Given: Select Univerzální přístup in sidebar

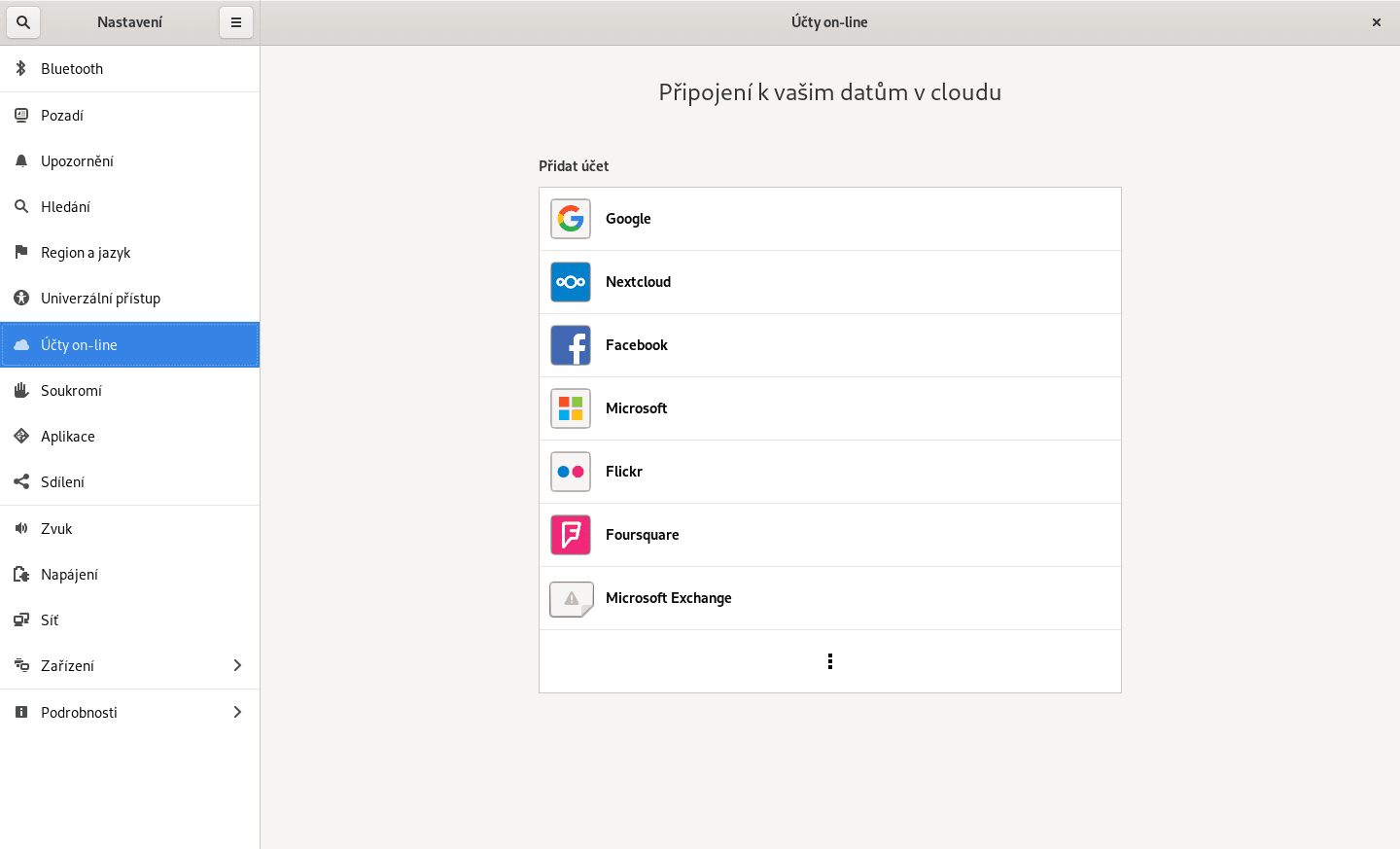Looking at the screenshot, I should tap(130, 298).
